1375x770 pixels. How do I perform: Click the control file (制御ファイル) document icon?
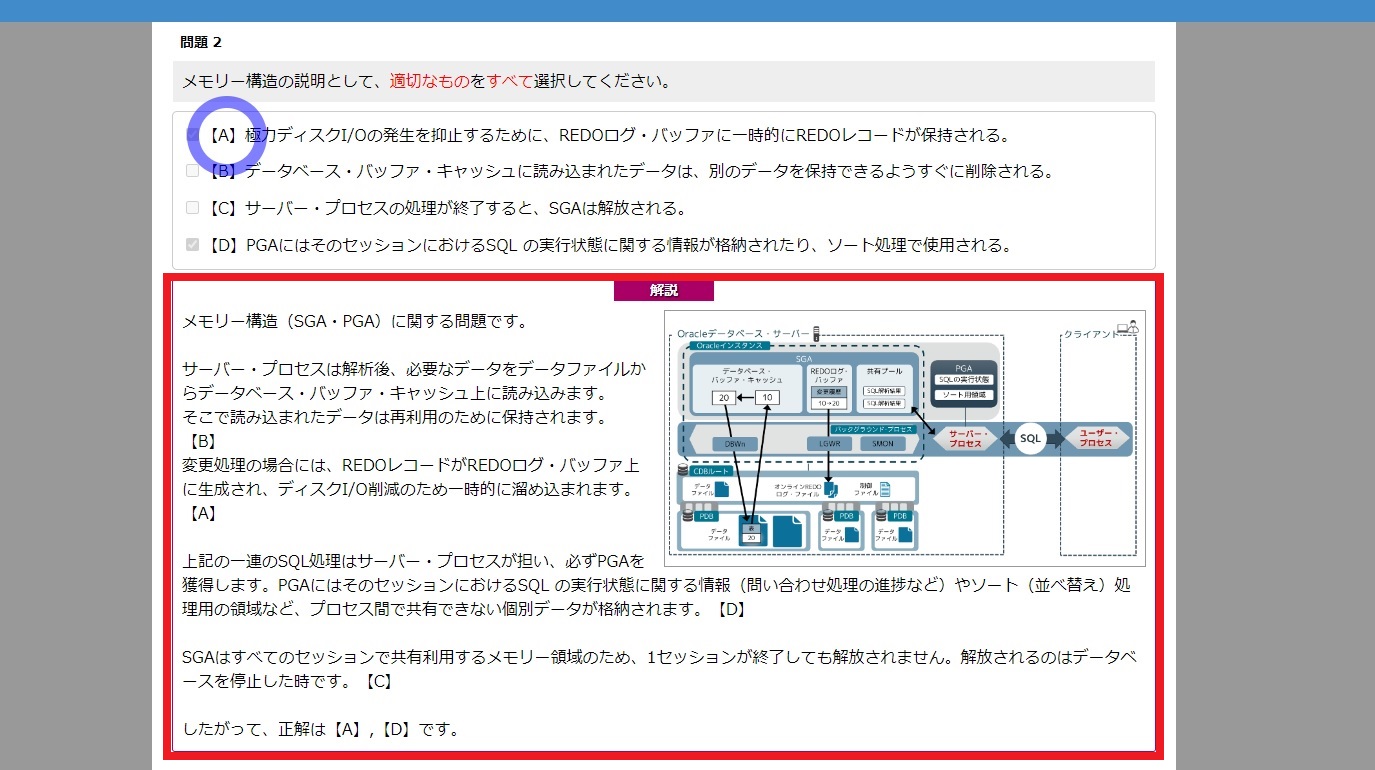pyautogui.click(x=884, y=490)
